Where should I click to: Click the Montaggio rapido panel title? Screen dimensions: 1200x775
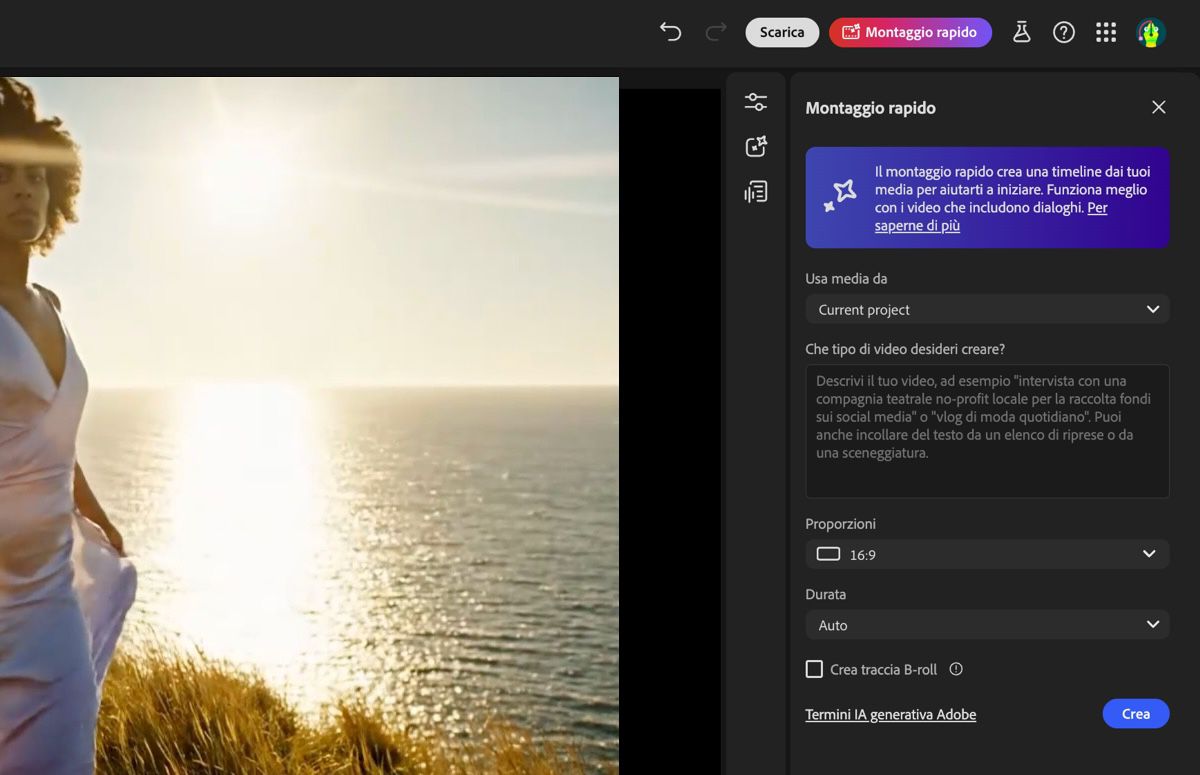(871, 108)
